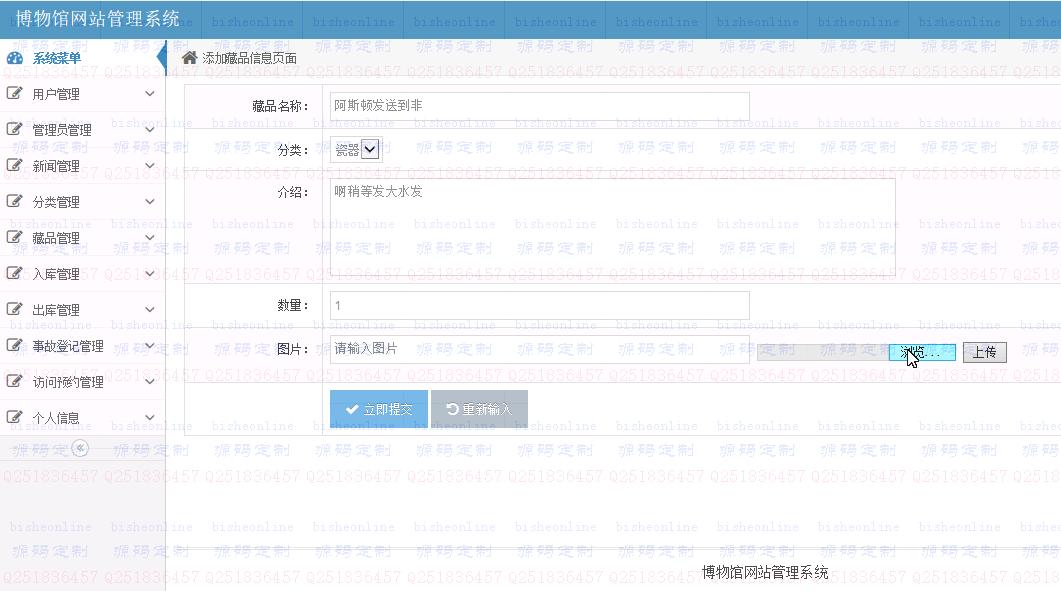
Task: Click the edit icon next to 个人信息
Action: pos(14,417)
